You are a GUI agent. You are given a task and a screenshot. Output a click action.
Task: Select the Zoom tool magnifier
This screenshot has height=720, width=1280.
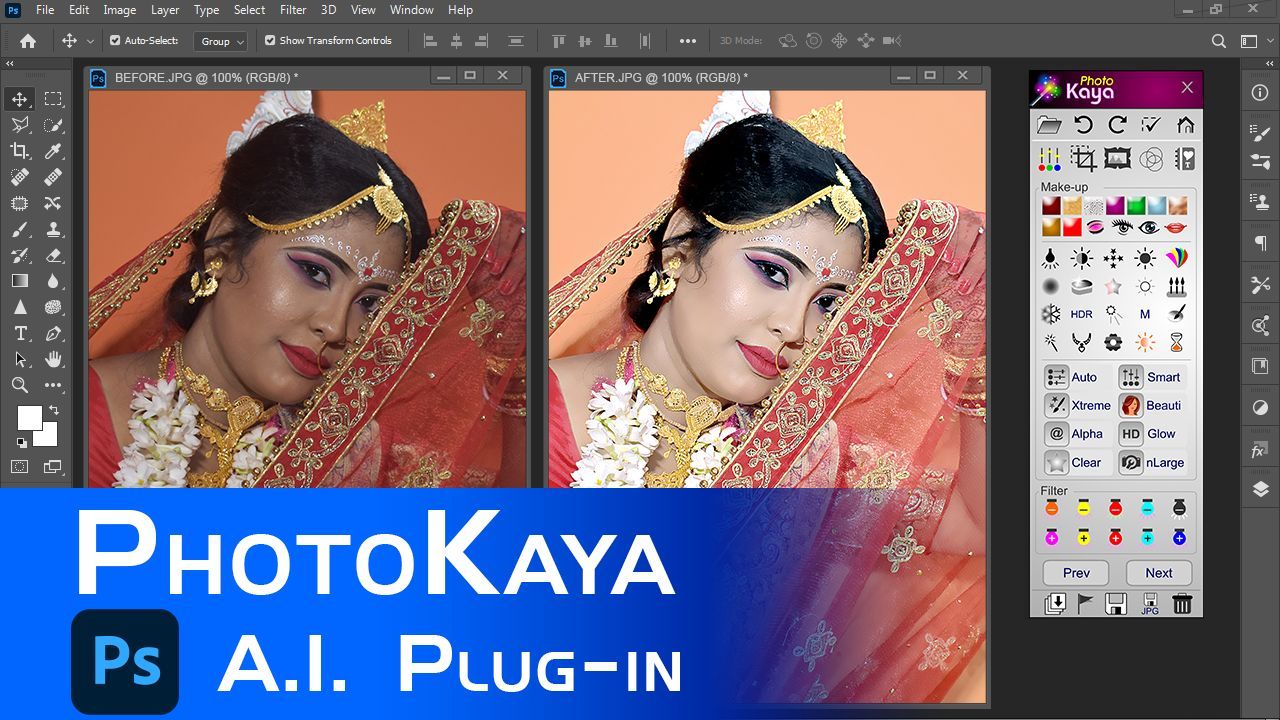click(20, 385)
